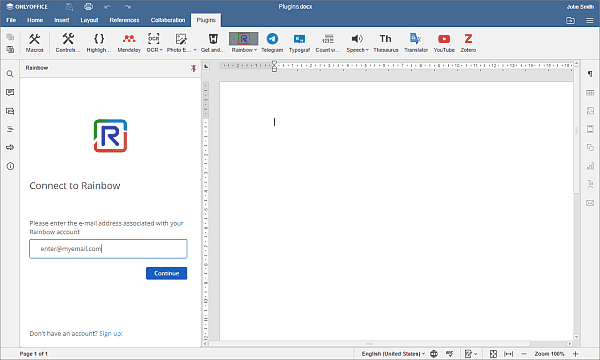This screenshot has width=600, height=360.
Task: Launch the Mendeley plugin
Action: [129, 42]
